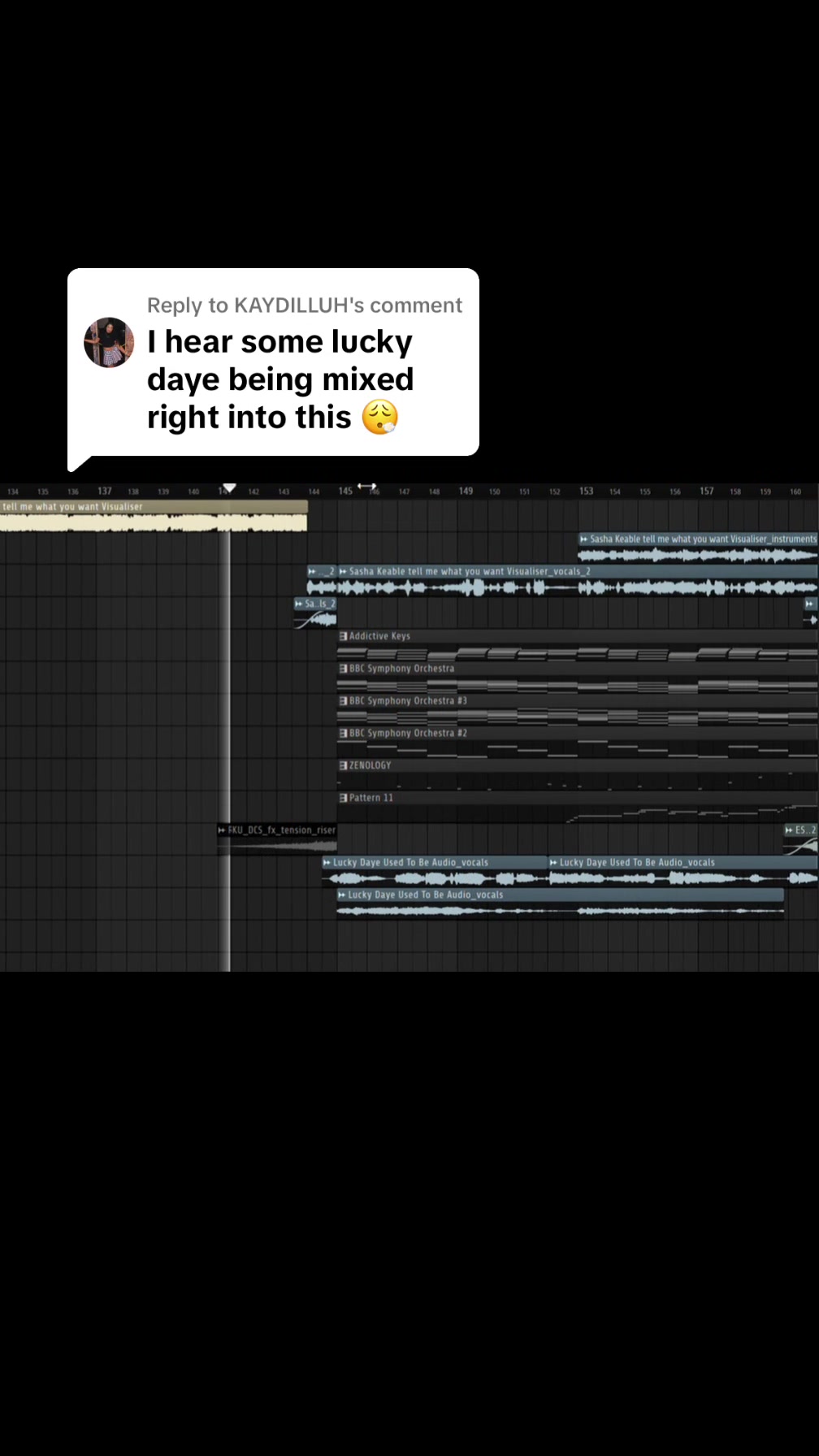Image resolution: width=819 pixels, height=1456 pixels.
Task: Click the Visualiser_vocals_2 waveform
Action: (x=577, y=587)
